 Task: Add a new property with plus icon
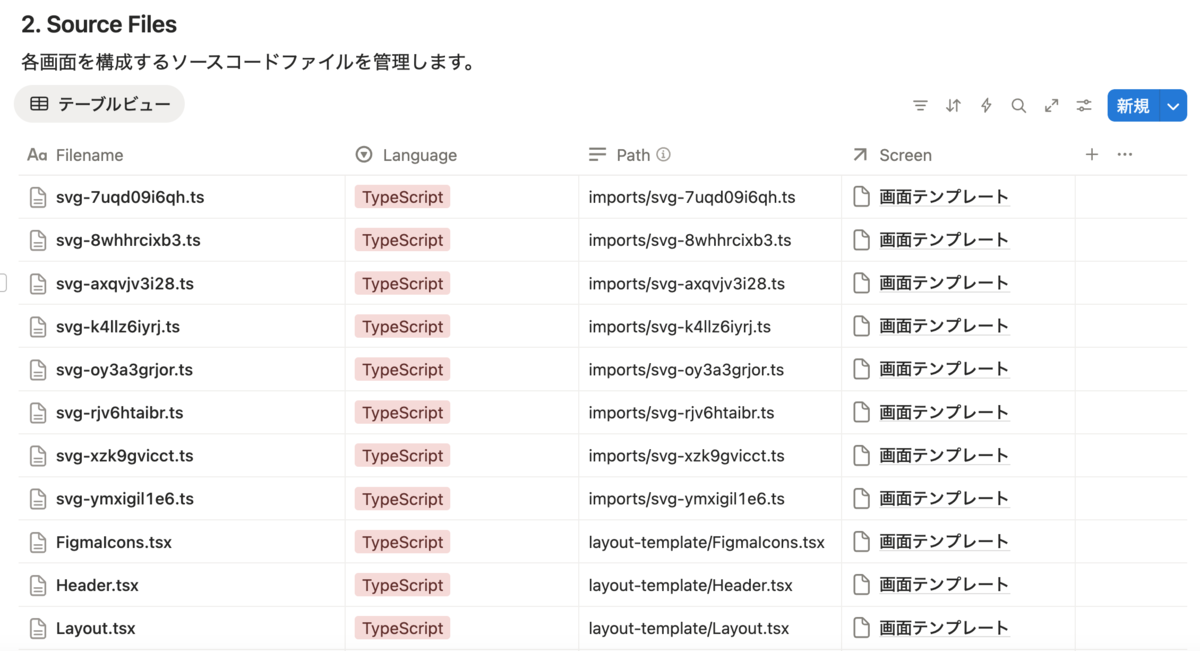point(1092,154)
